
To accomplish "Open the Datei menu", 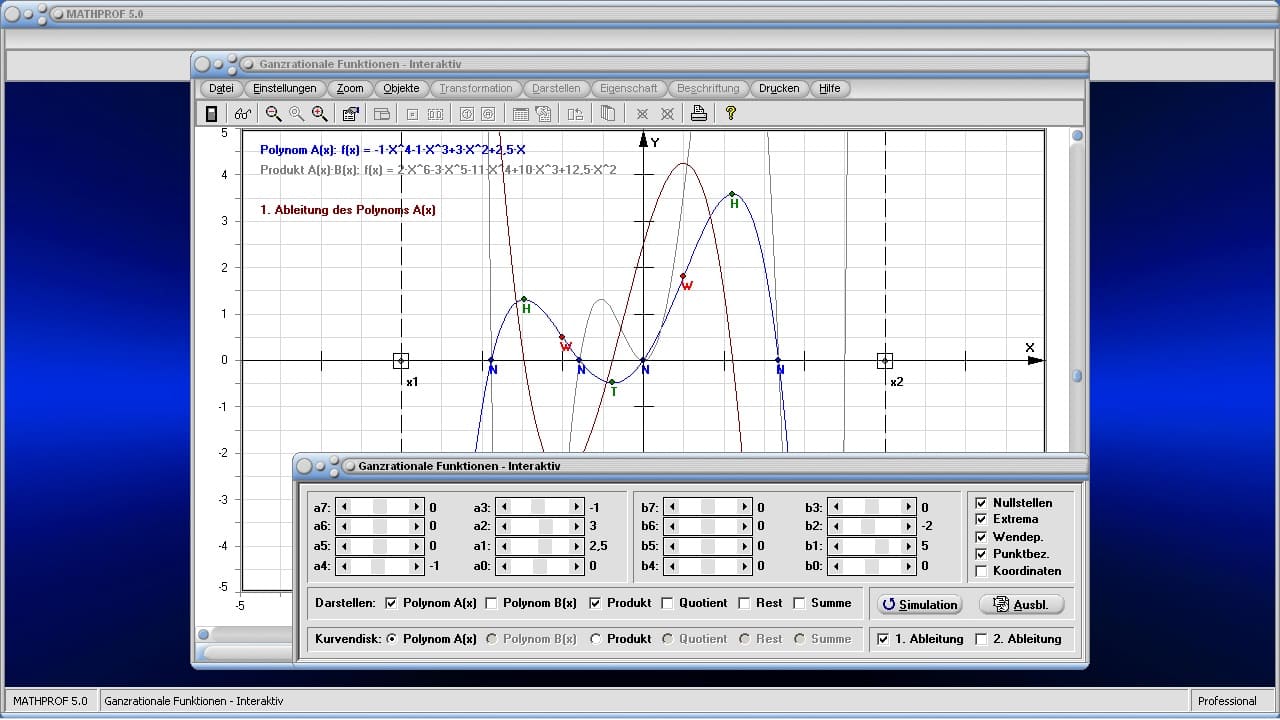I will pyautogui.click(x=222, y=88).
